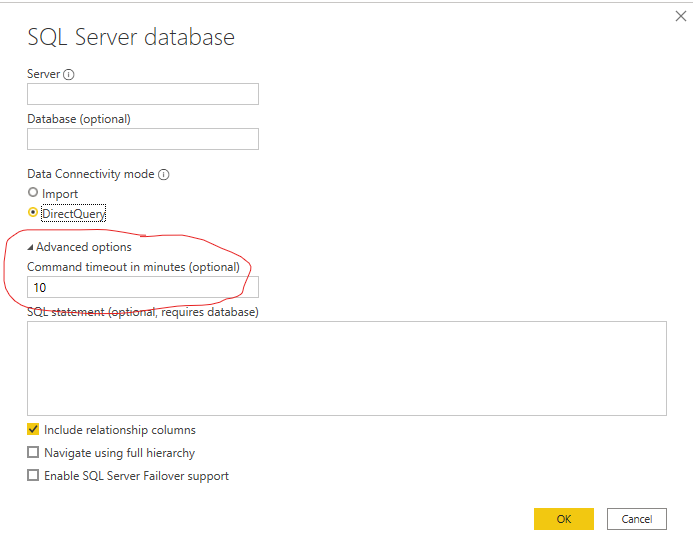Enable Navigate using full hierarchy
Viewport: 693px width, 556px height.
coord(33,452)
